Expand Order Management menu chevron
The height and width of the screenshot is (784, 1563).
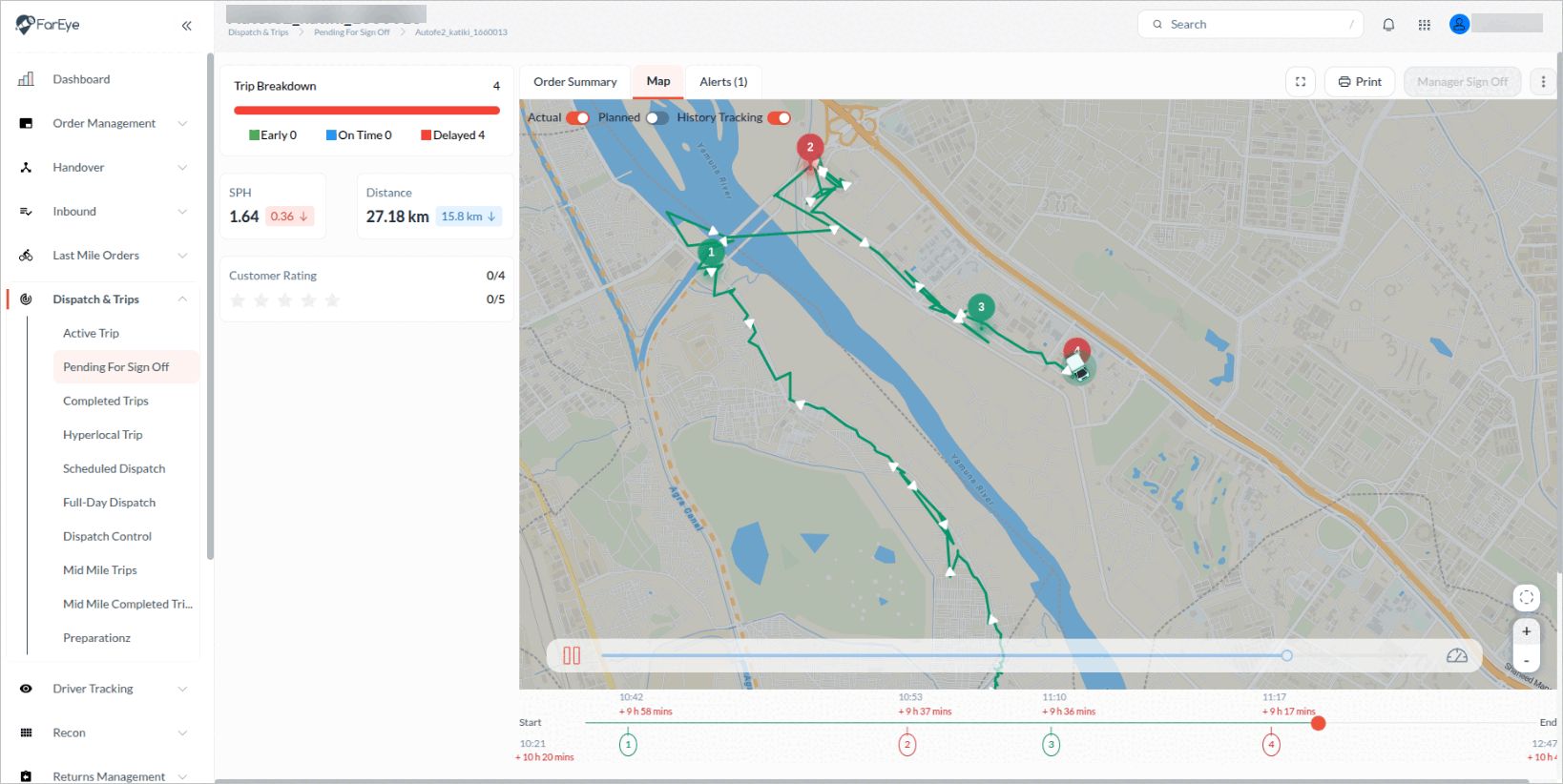pyautogui.click(x=182, y=123)
